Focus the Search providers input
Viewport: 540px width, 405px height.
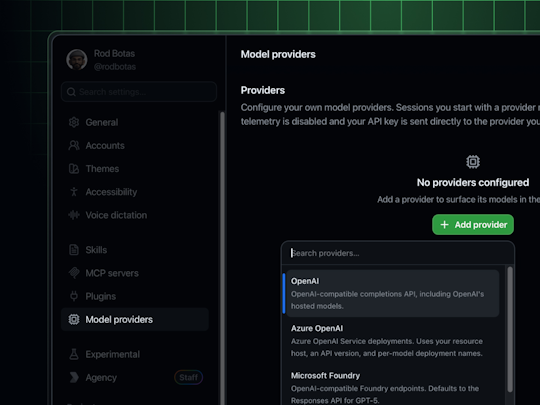click(398, 253)
